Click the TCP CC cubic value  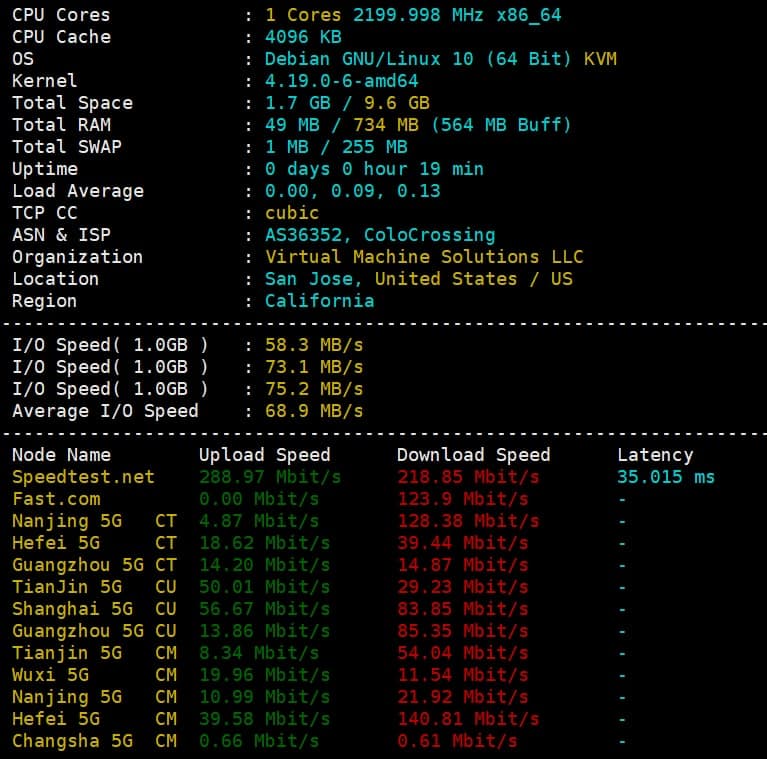[x=292, y=213]
